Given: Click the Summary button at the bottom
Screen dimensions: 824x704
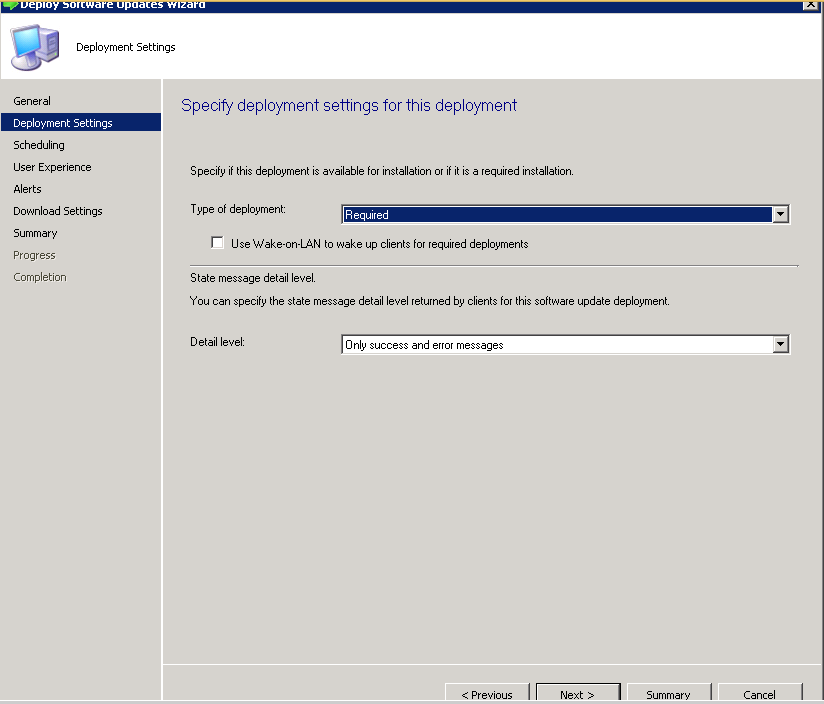Looking at the screenshot, I should pos(668,693).
